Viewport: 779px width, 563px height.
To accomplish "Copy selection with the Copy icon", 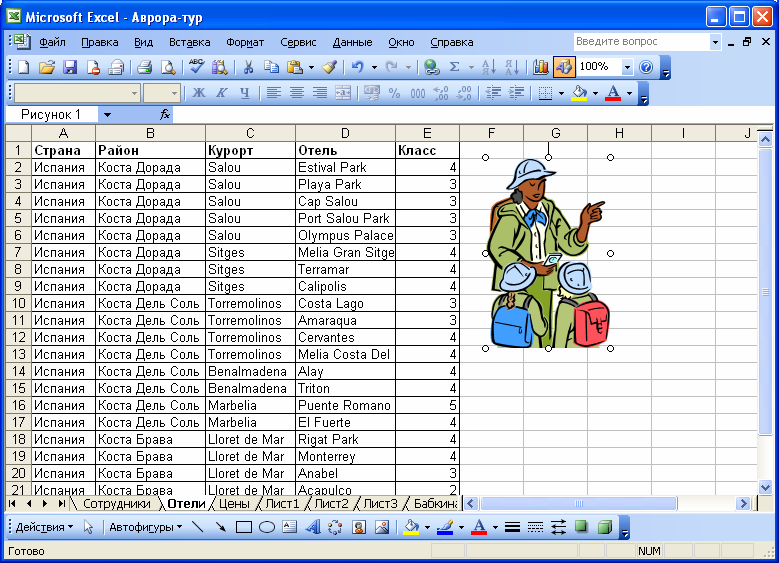I will click(x=271, y=67).
